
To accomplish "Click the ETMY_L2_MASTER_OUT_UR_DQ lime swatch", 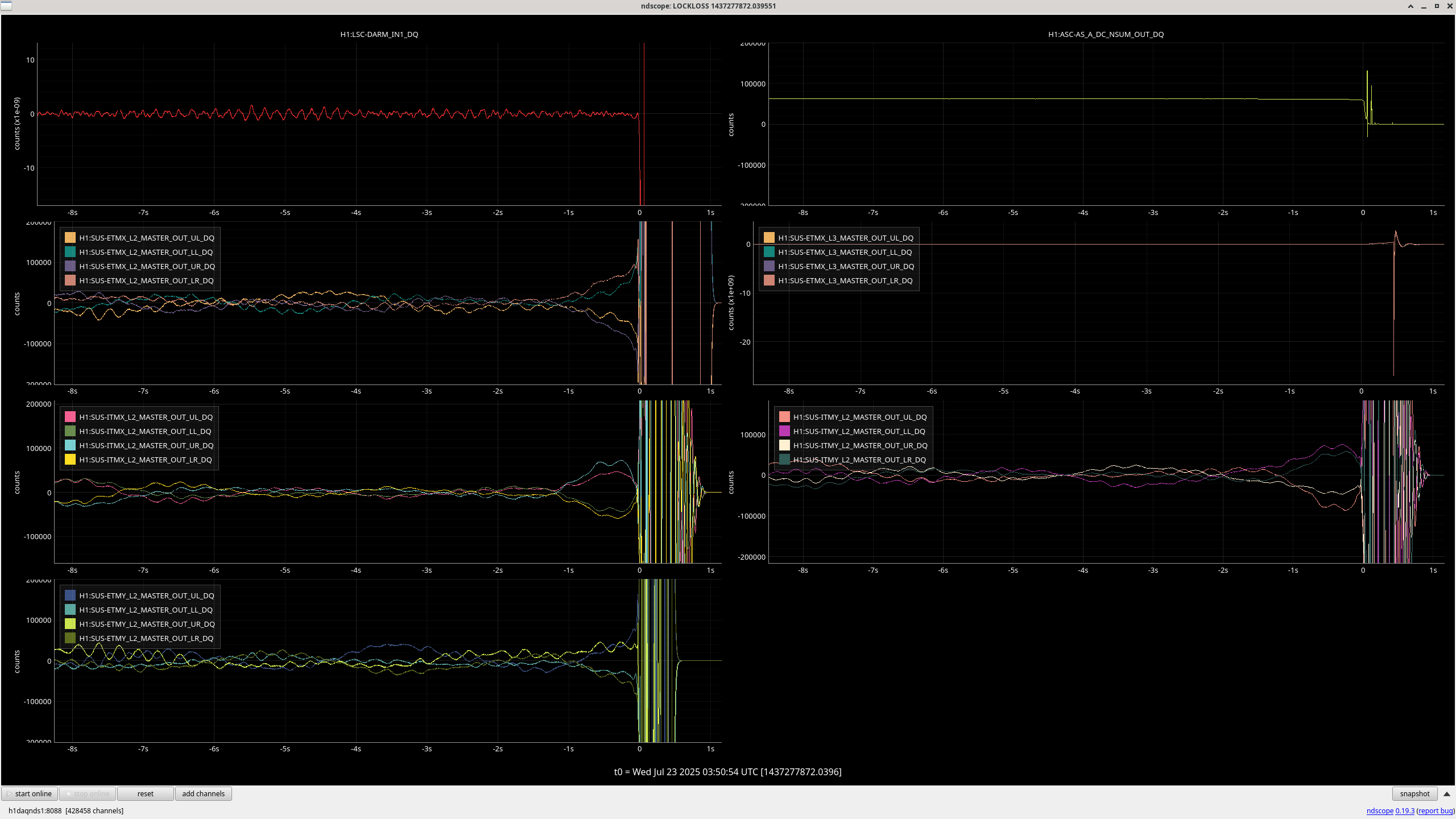I will click(70, 624).
